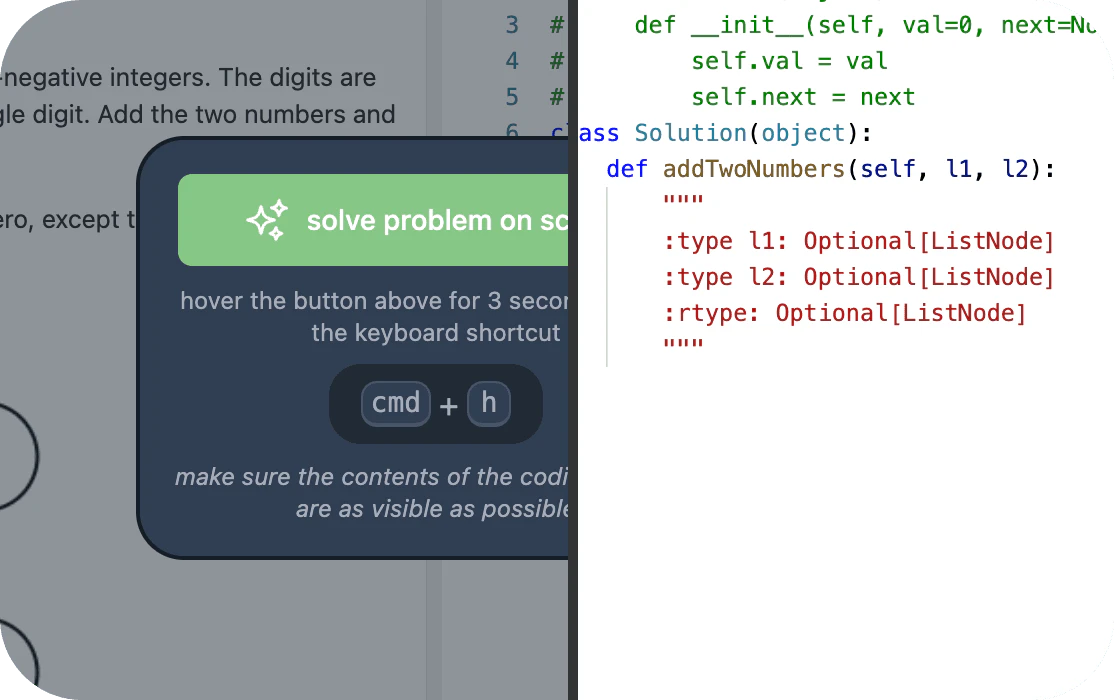This screenshot has width=1114, height=700.
Task: Click the italic "make sure the contents" note
Action: coord(372,478)
